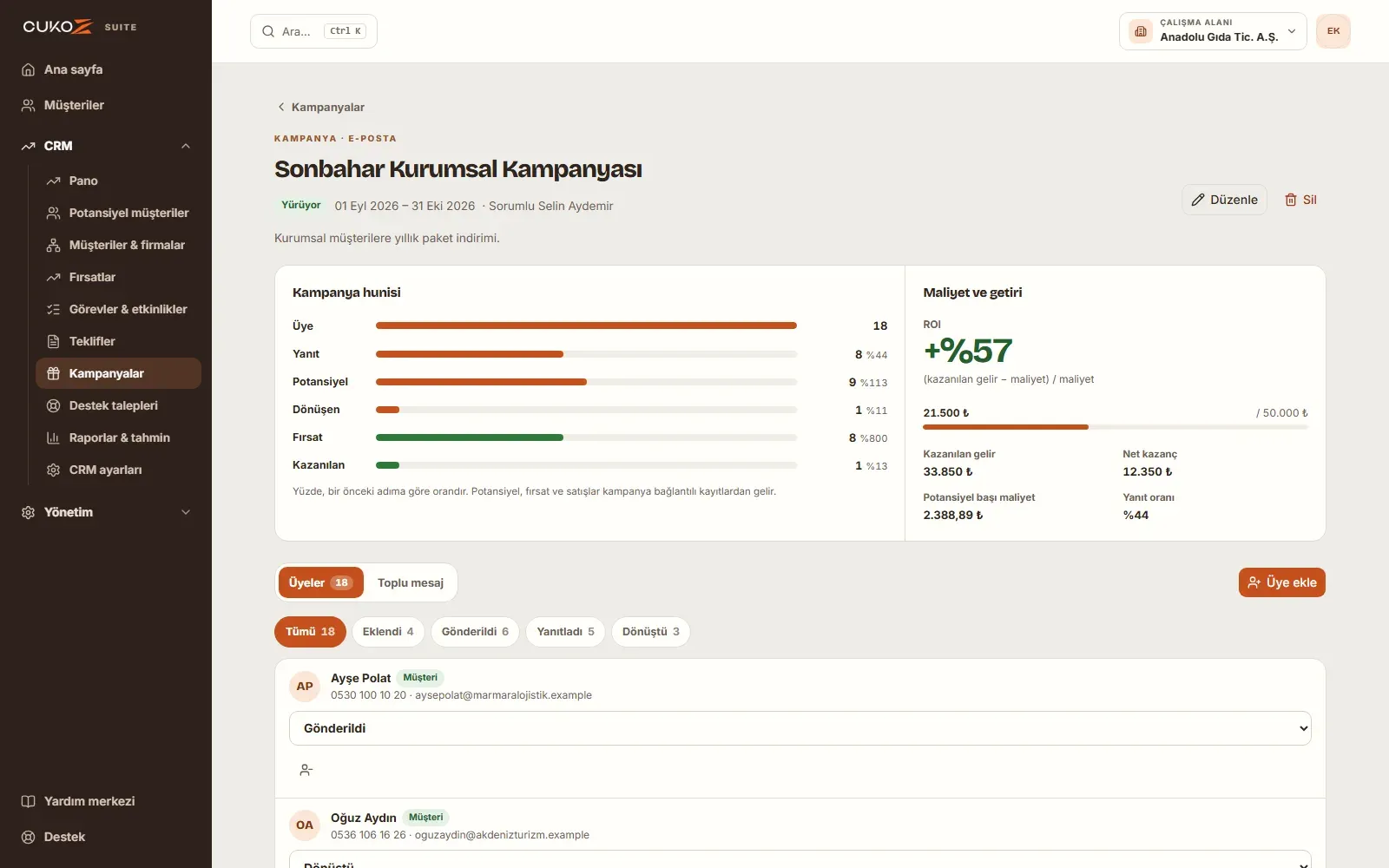The width and height of the screenshot is (1389, 868).
Task: Click the Cukoz Suite logo
Action: 79,27
